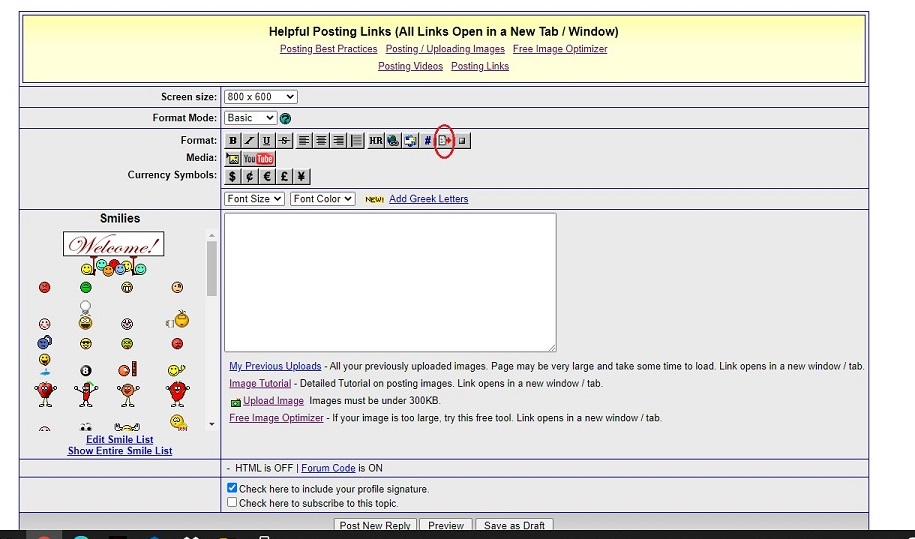The width and height of the screenshot is (915, 539).
Task: Open Image Tutorial link
Action: 260,383
